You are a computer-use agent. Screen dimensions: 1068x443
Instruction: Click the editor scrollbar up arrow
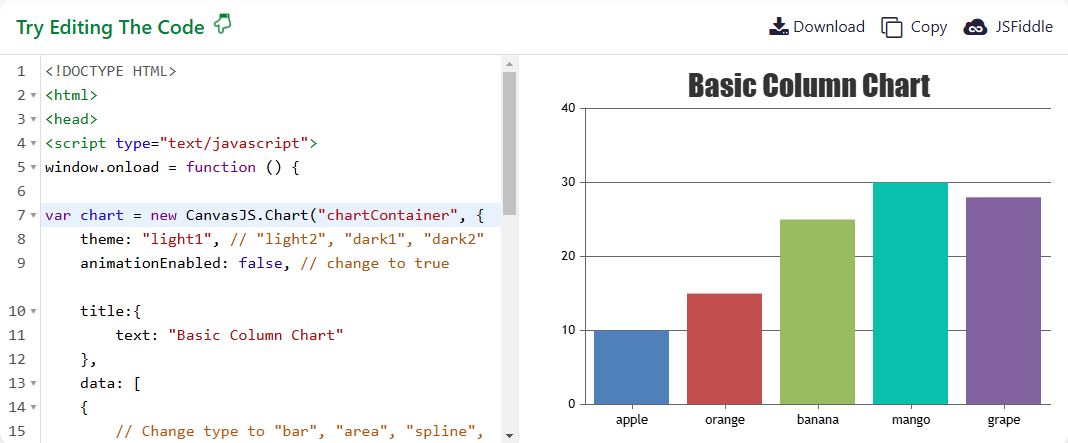tap(509, 64)
